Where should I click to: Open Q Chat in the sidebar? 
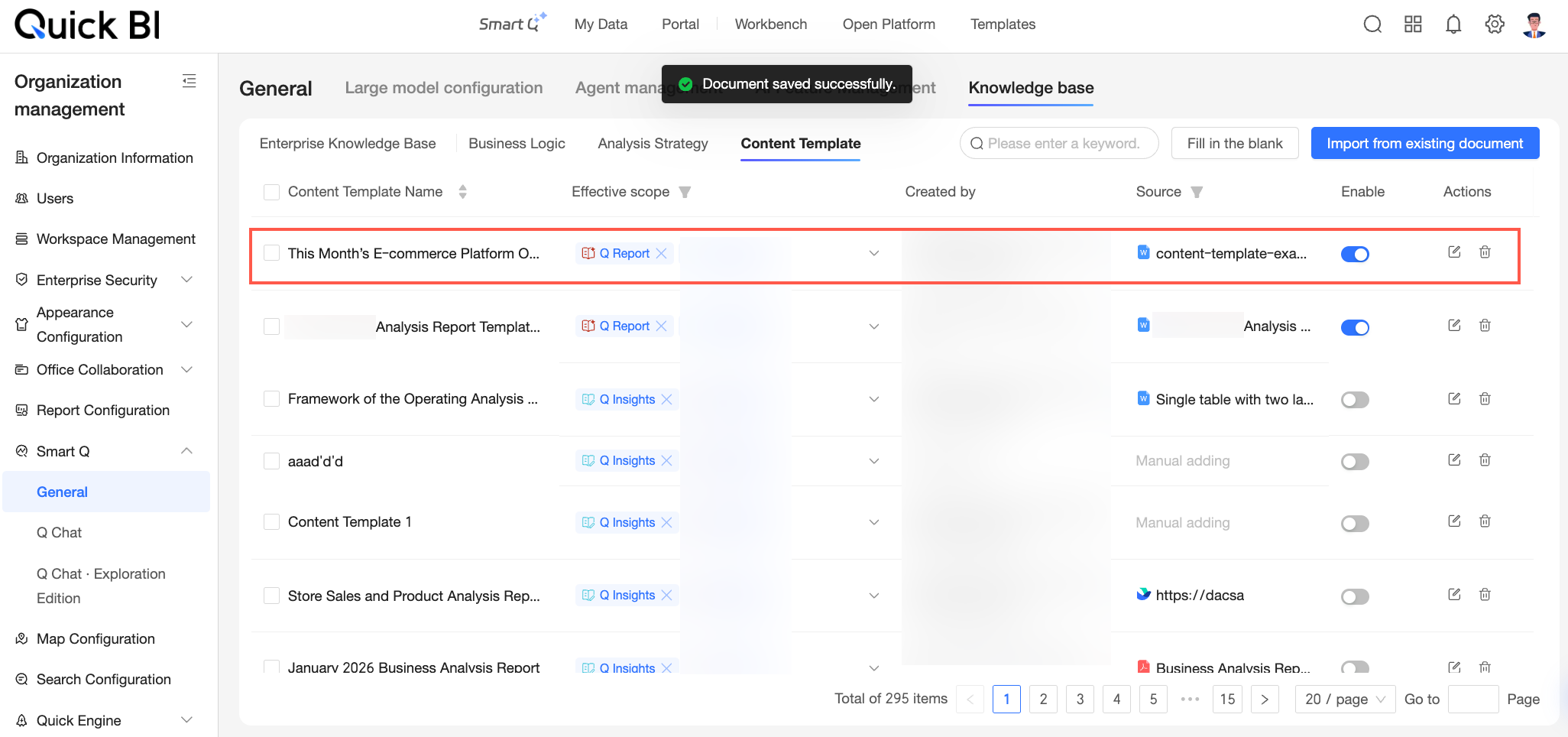click(59, 533)
